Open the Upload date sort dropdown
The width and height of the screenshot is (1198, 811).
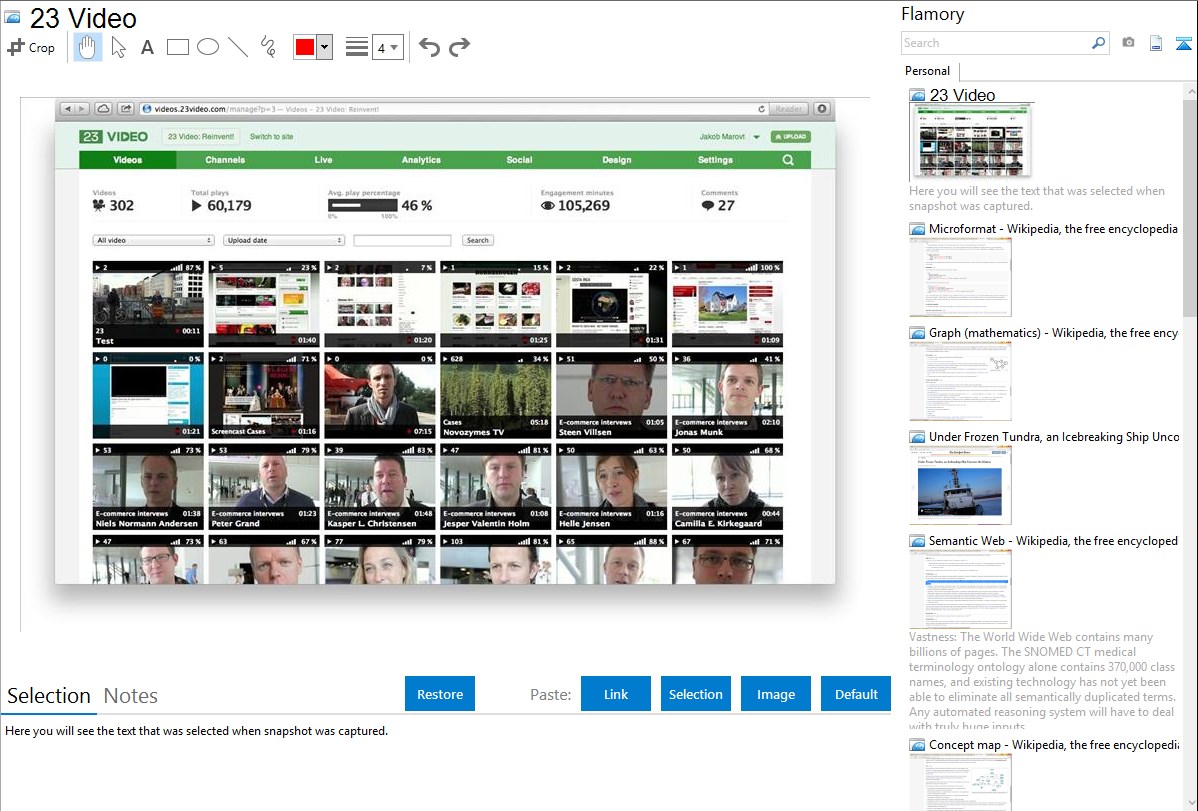coord(284,240)
